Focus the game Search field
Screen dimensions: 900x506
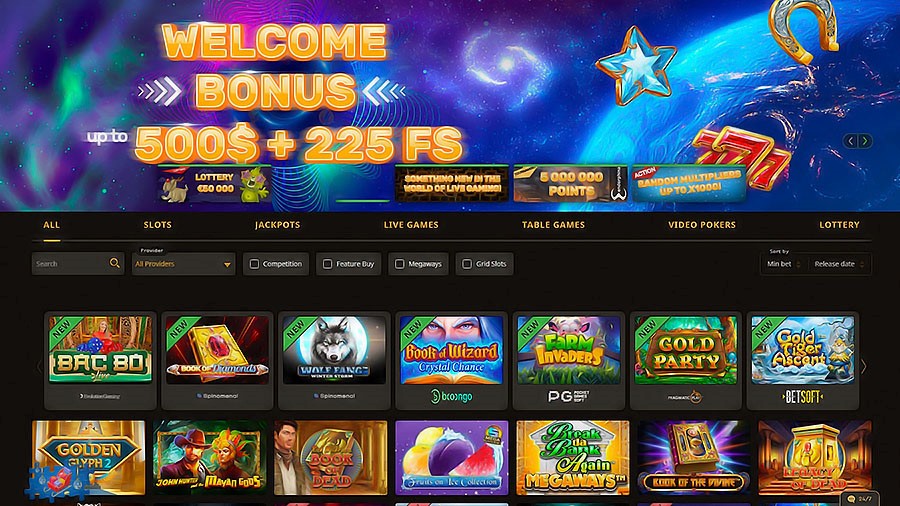click(71, 264)
